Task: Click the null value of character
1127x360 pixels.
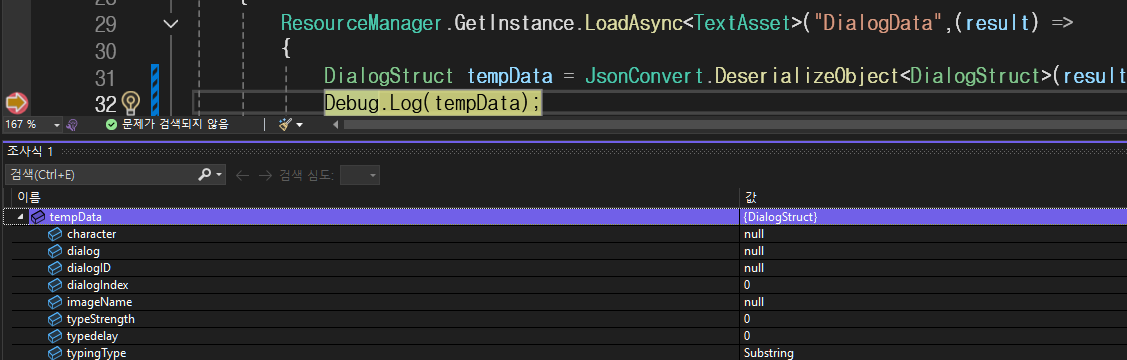Action: click(x=754, y=234)
